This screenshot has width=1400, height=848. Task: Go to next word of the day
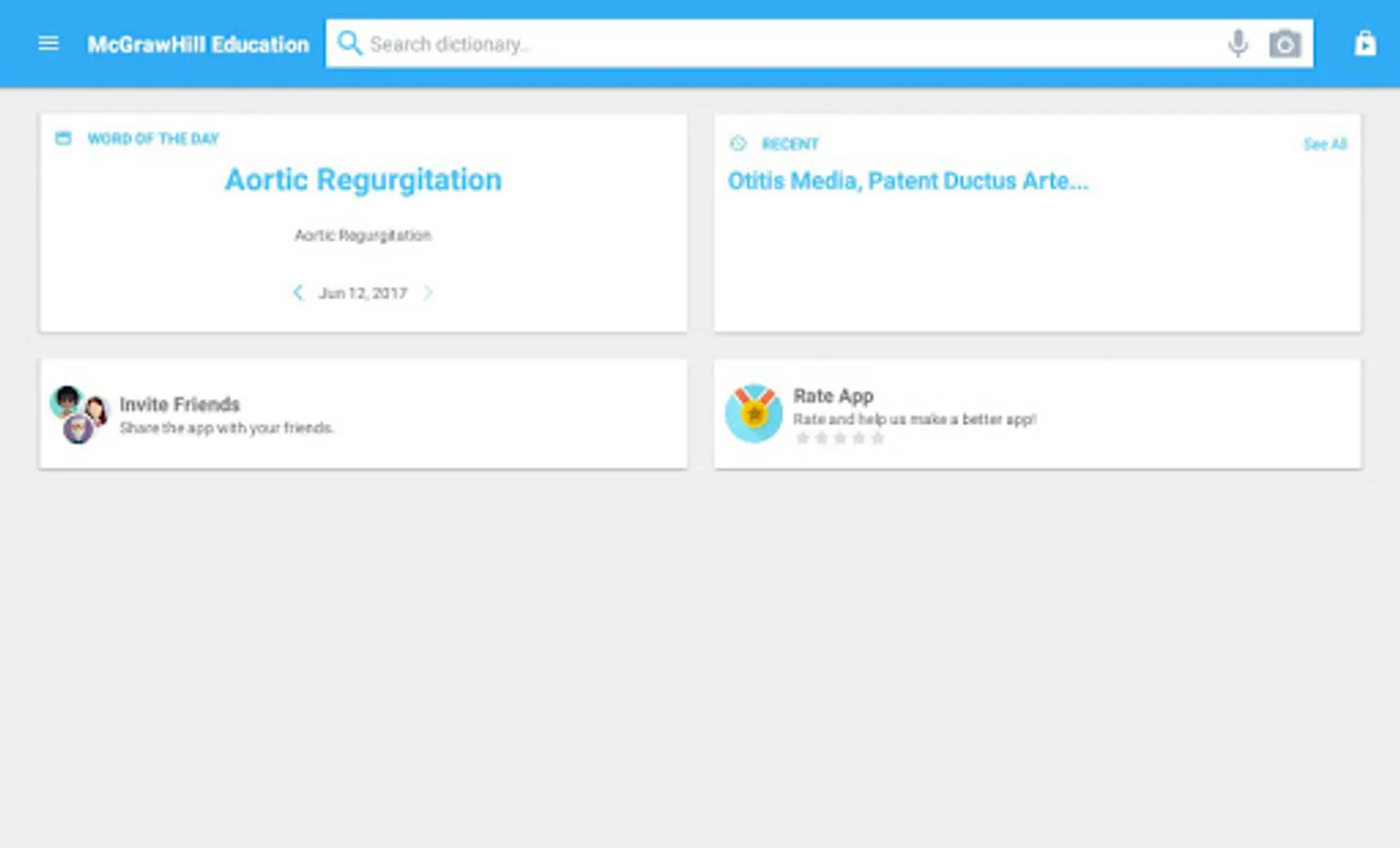[428, 293]
